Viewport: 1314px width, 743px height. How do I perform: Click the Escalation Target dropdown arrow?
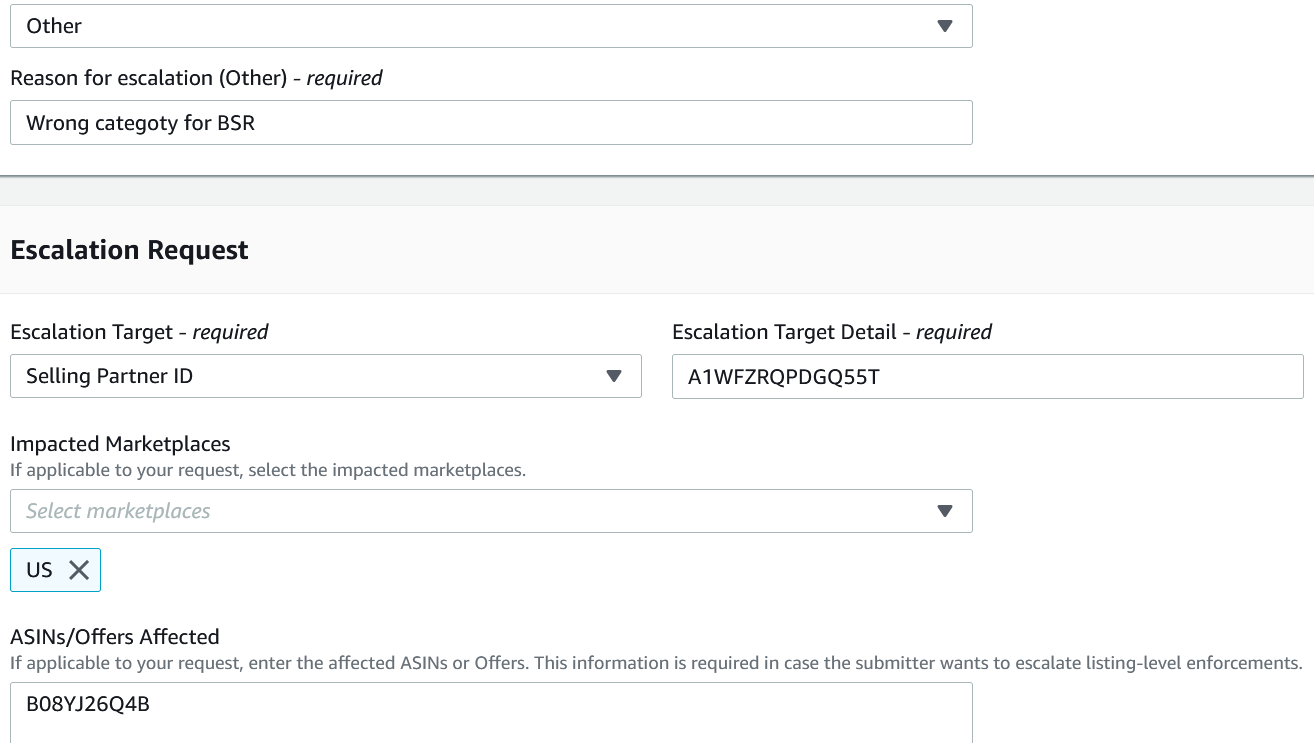[x=614, y=376]
